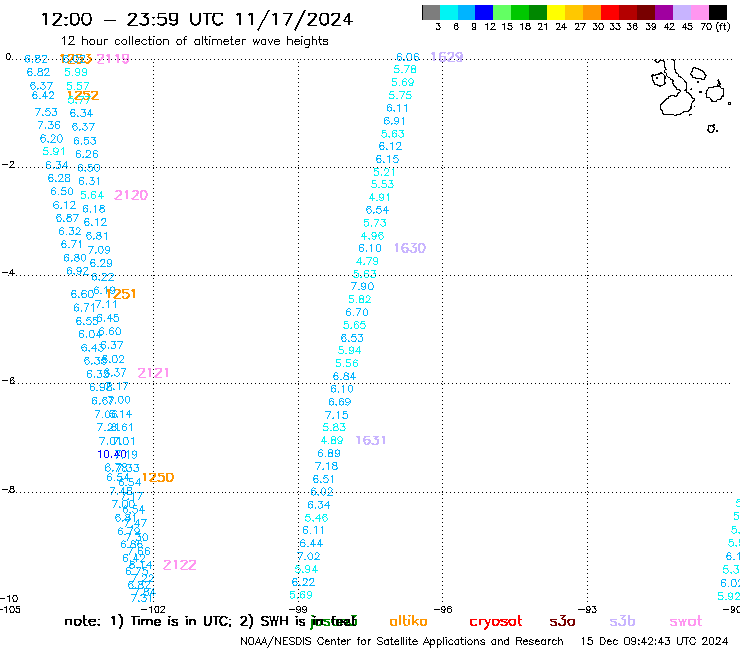Click the '(ft)' unit label in the legend
The width and height of the screenshot is (740, 650).
[x=723, y=27]
